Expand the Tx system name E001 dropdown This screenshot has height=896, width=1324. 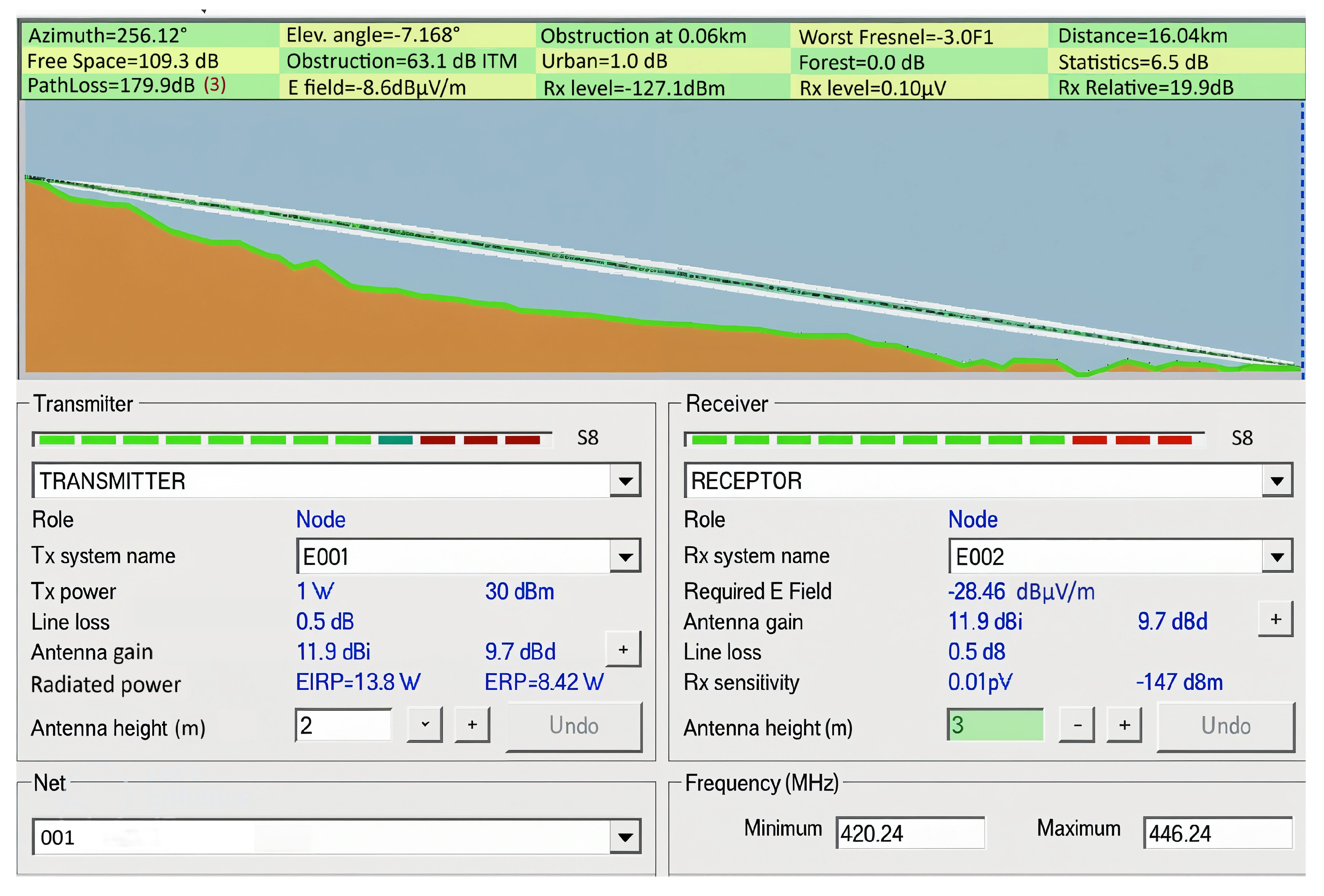(625, 557)
